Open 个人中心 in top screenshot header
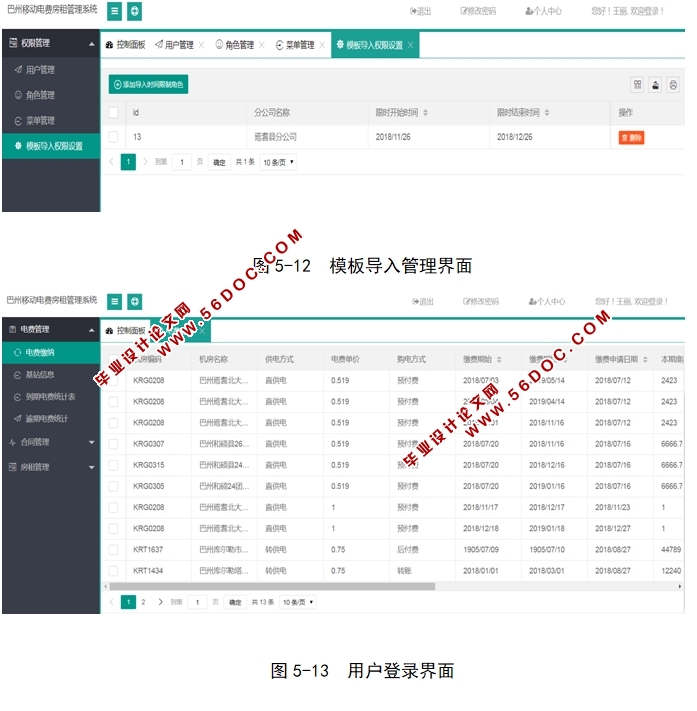The height and width of the screenshot is (711, 697). [543, 11]
